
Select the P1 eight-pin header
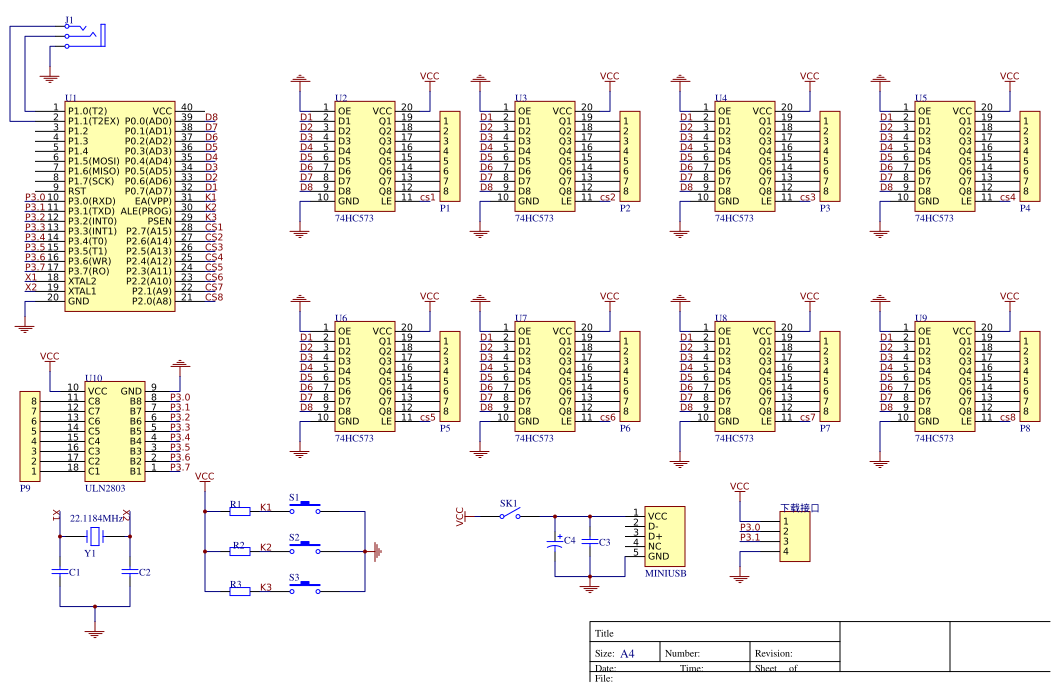[450, 156]
